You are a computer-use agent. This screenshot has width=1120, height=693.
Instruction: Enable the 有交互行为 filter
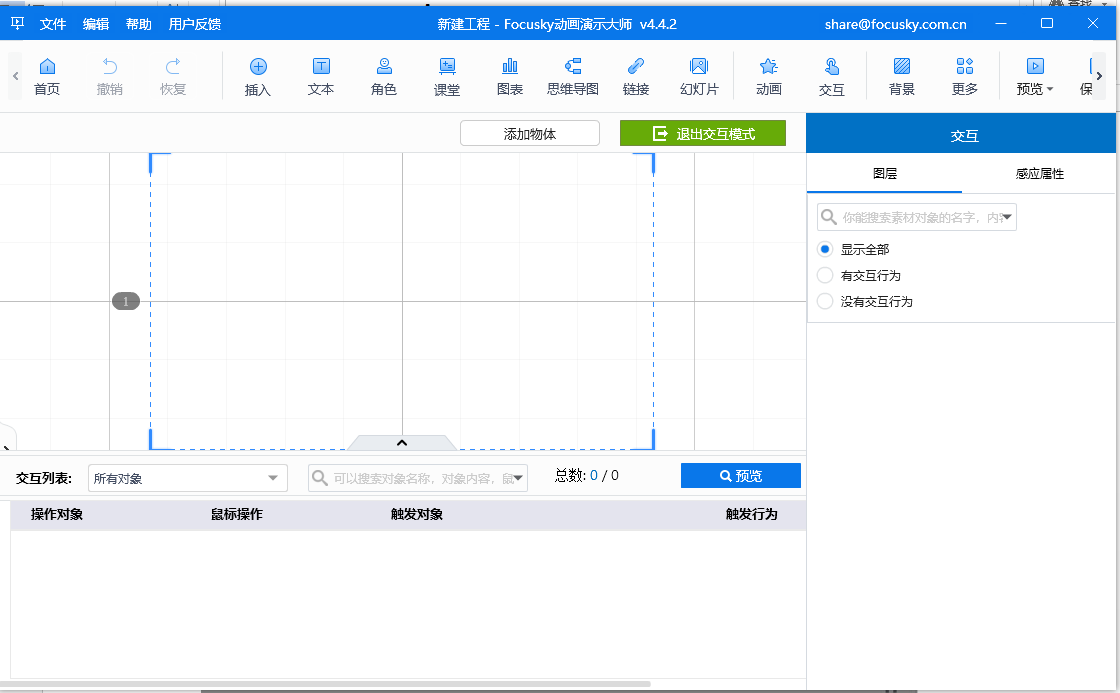[x=824, y=275]
